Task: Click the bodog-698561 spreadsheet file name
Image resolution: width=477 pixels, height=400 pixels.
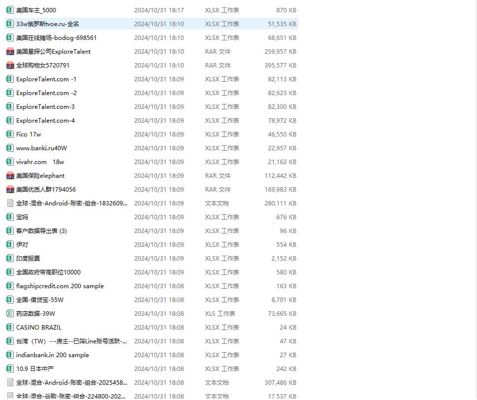Action: [x=56, y=38]
